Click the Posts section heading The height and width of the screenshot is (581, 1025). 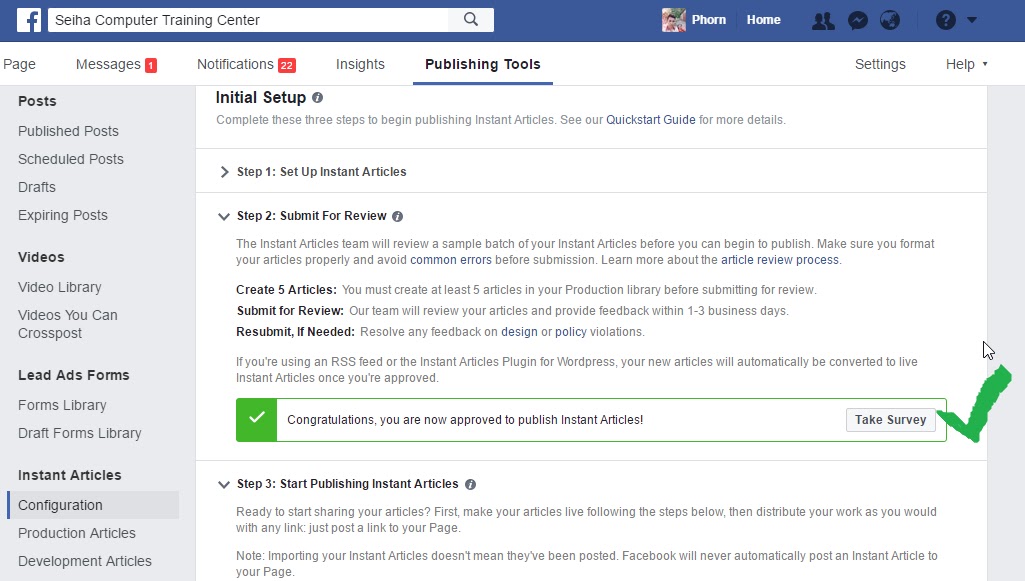37,101
